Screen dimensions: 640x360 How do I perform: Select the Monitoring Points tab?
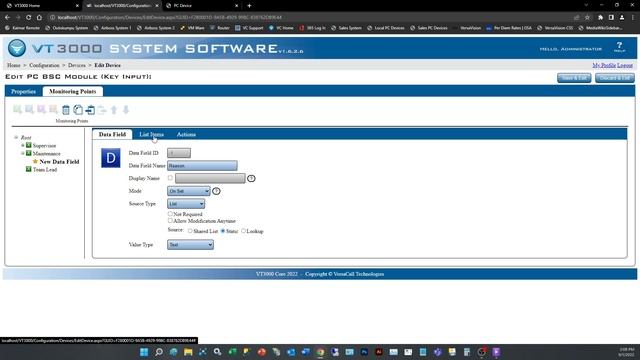73,91
